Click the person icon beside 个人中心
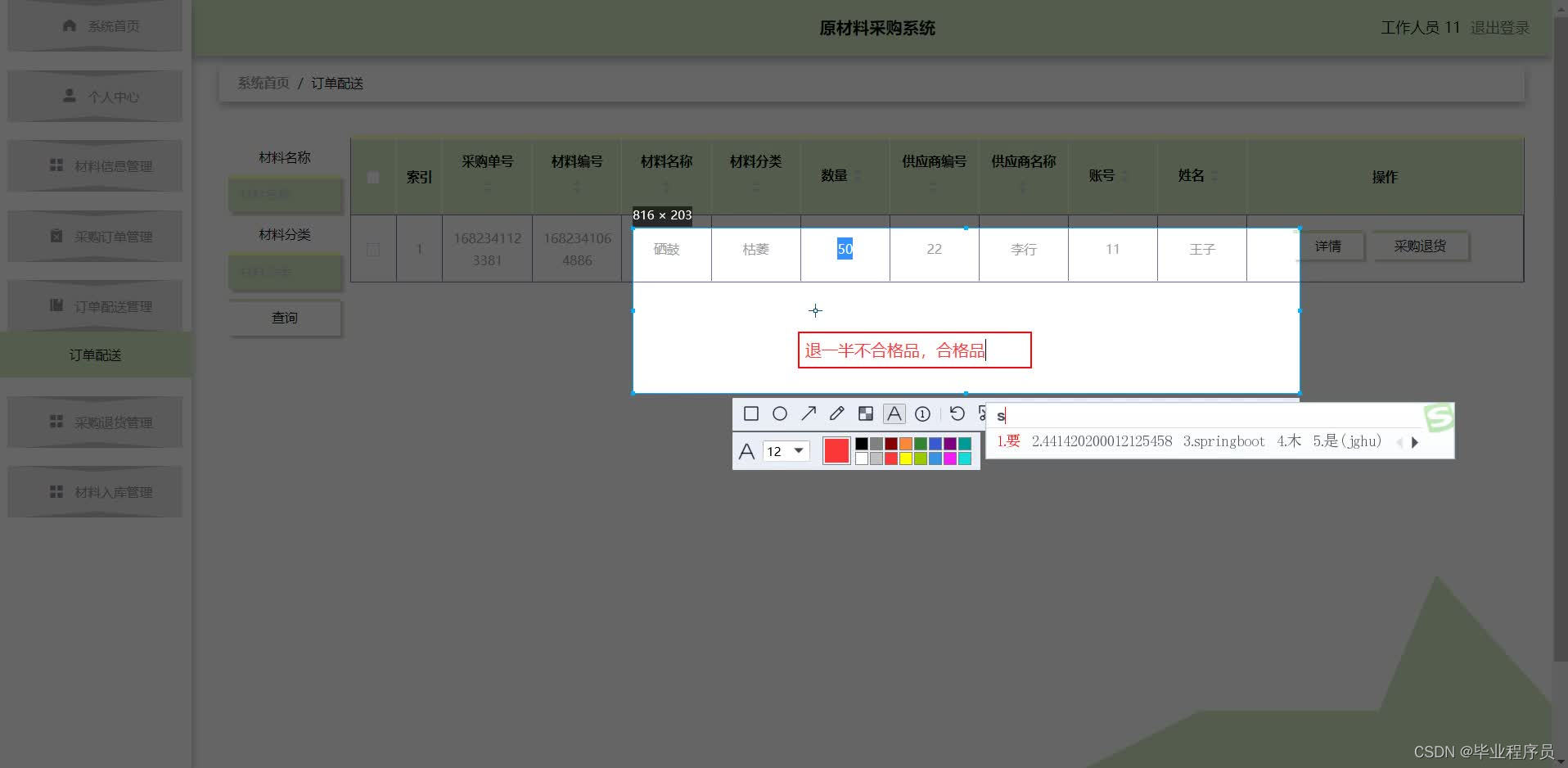Screen dimensions: 1568x768 click(70, 96)
